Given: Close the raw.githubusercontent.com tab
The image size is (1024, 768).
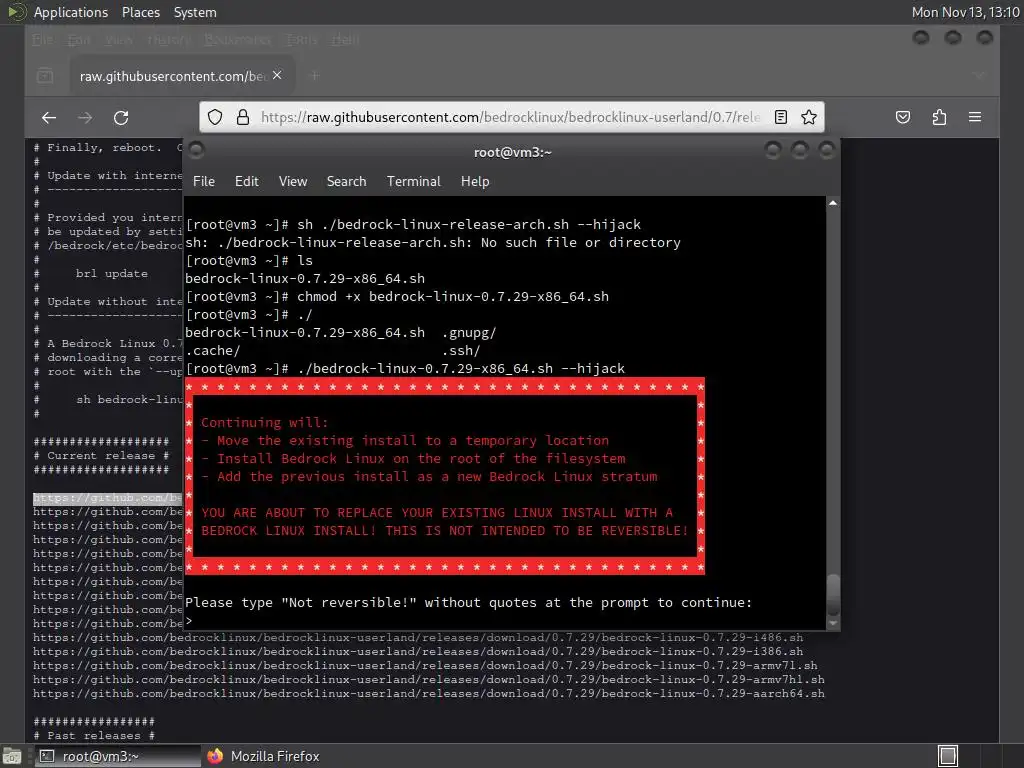Looking at the screenshot, I should coord(277,76).
